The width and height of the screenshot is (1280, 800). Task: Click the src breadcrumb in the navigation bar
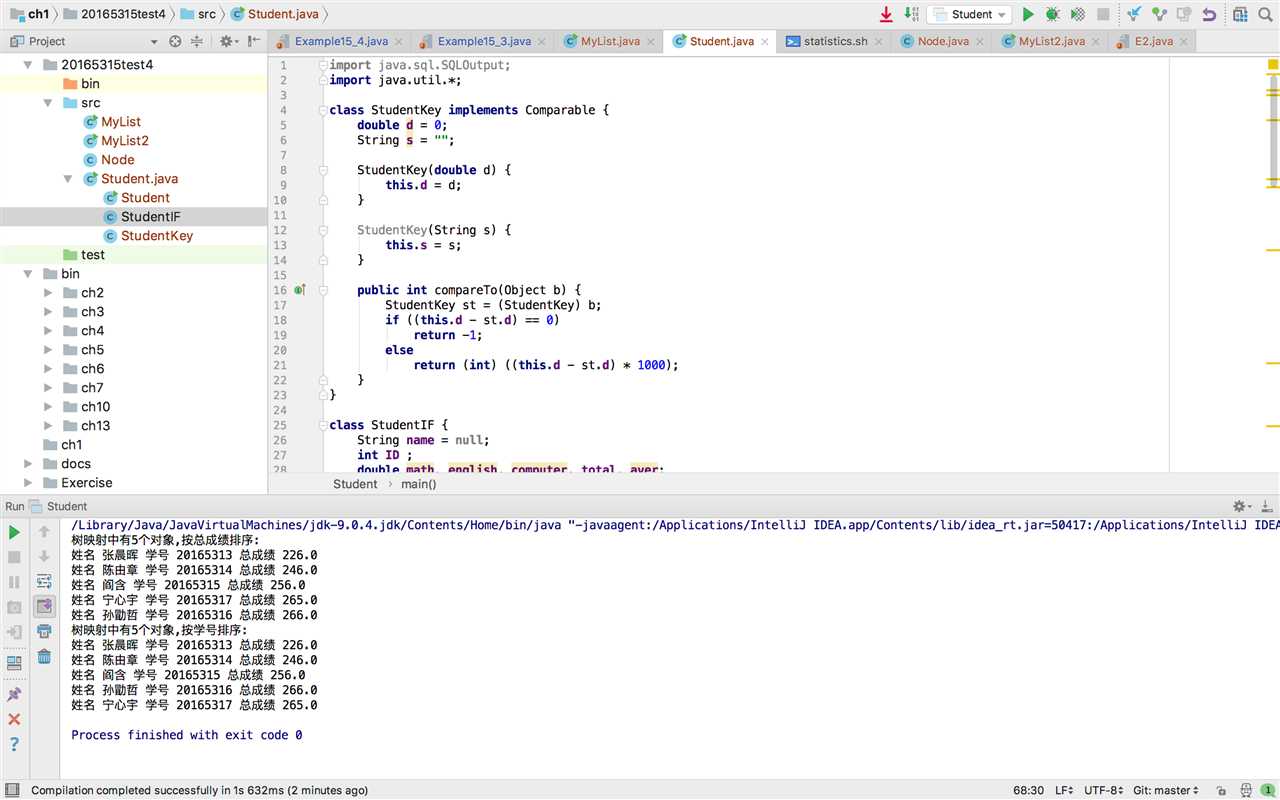click(x=198, y=14)
